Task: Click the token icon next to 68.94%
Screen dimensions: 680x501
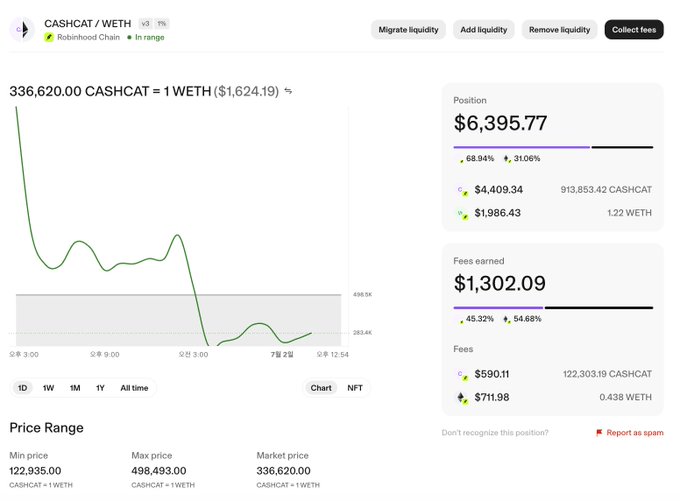Action: tap(461, 159)
